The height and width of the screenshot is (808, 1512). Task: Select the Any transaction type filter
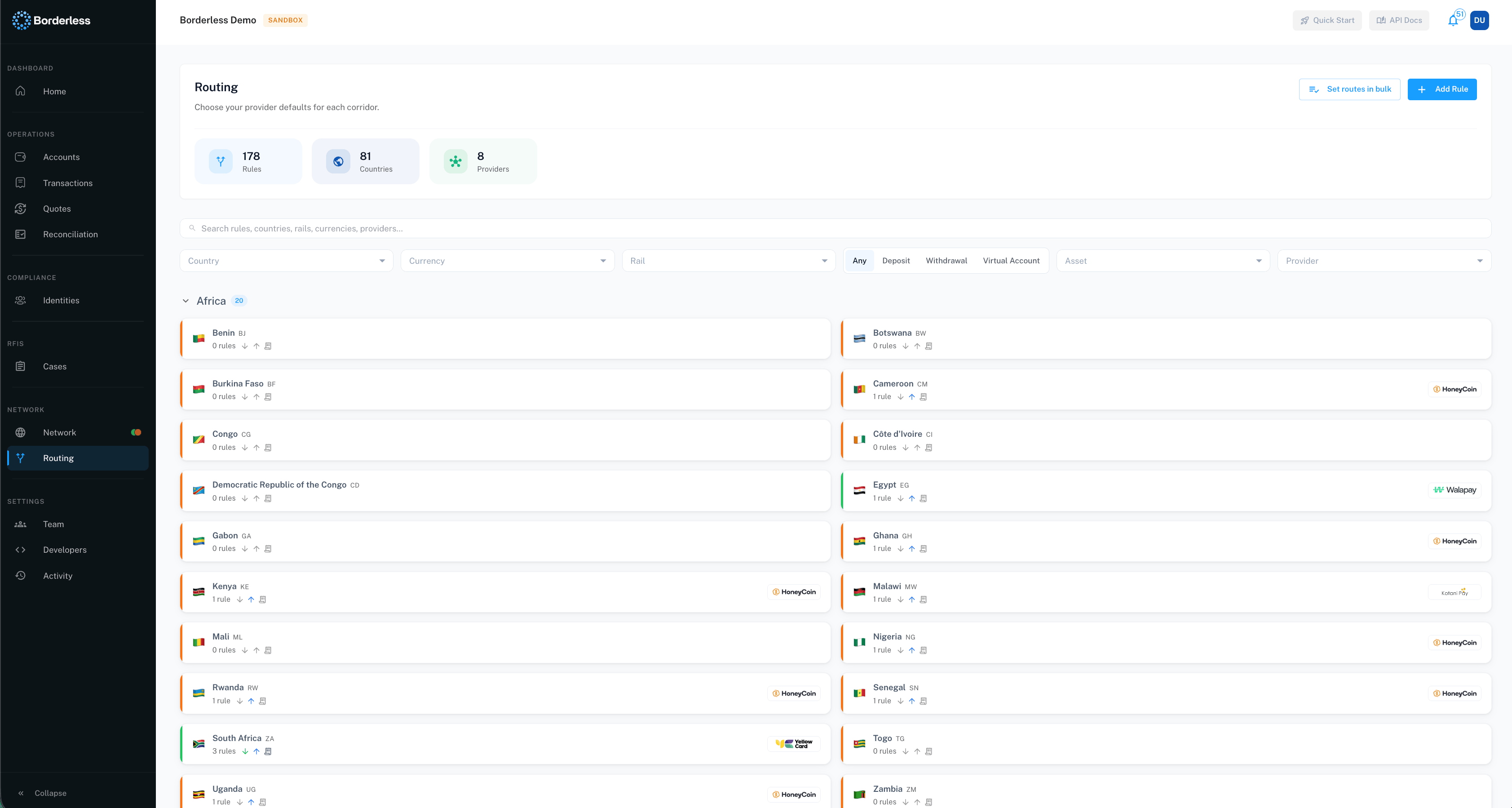[x=859, y=261]
